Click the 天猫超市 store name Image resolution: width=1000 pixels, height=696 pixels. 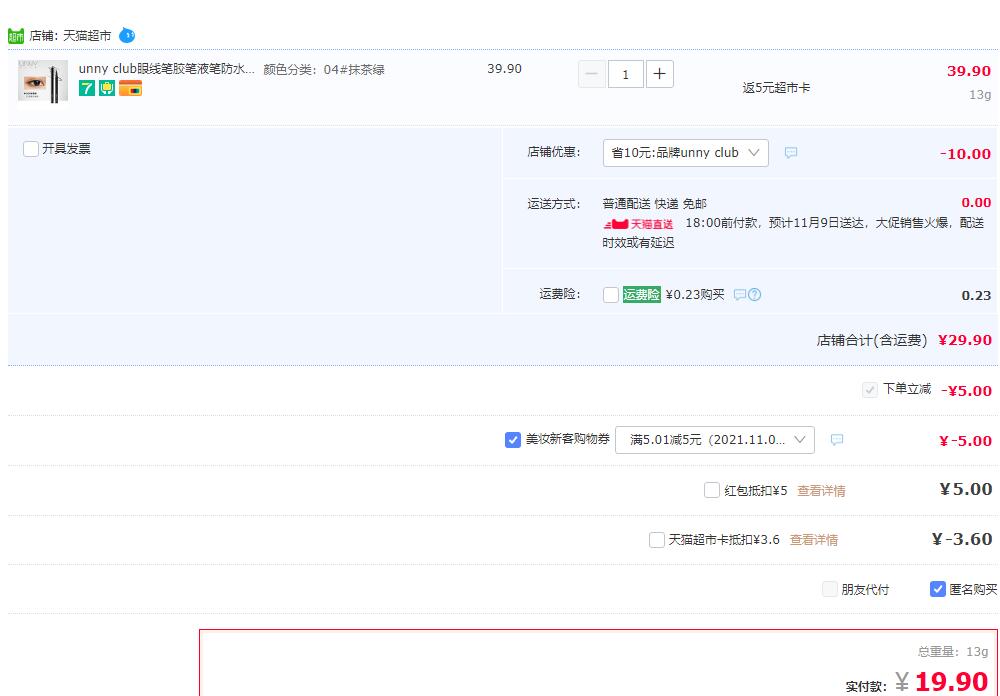point(87,36)
